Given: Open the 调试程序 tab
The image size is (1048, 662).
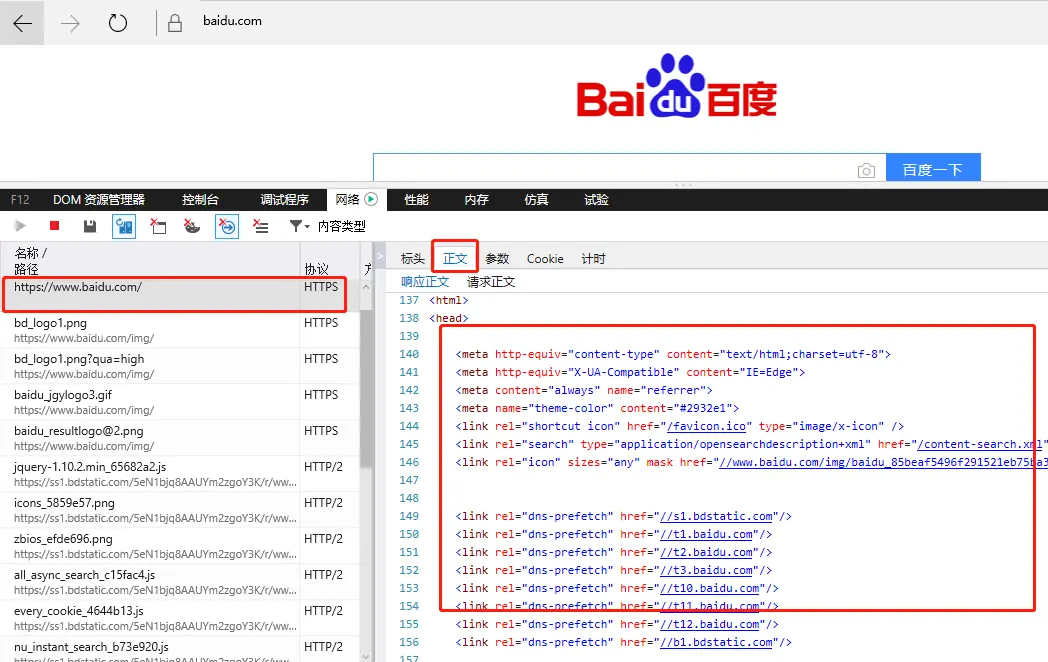Looking at the screenshot, I should pyautogui.click(x=284, y=199).
